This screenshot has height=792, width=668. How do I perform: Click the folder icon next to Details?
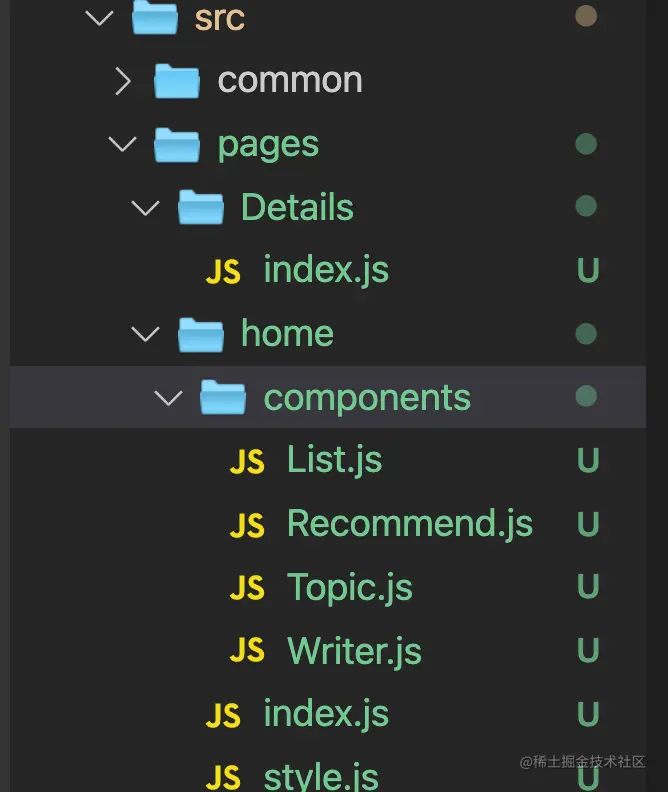click(200, 208)
